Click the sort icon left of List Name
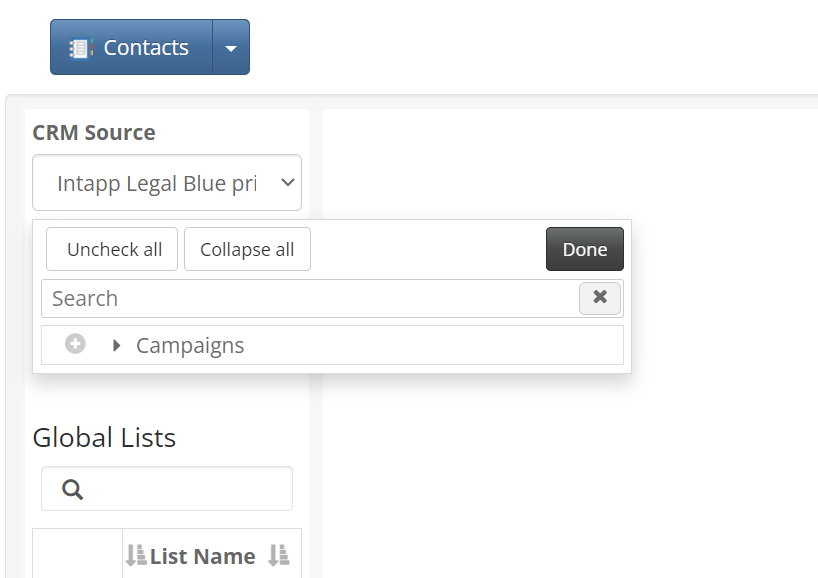 (x=136, y=555)
